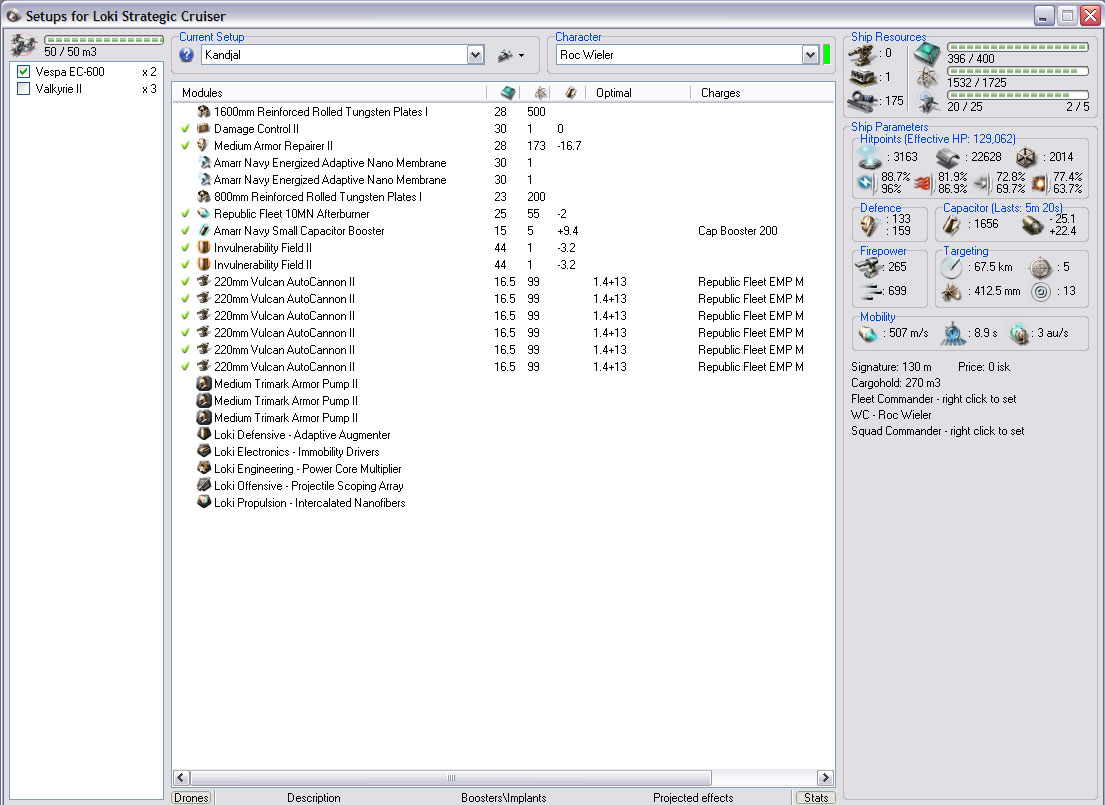
Task: Click the 800mm Reinforced Rolled Tungsten Plates icon
Action: (x=204, y=197)
